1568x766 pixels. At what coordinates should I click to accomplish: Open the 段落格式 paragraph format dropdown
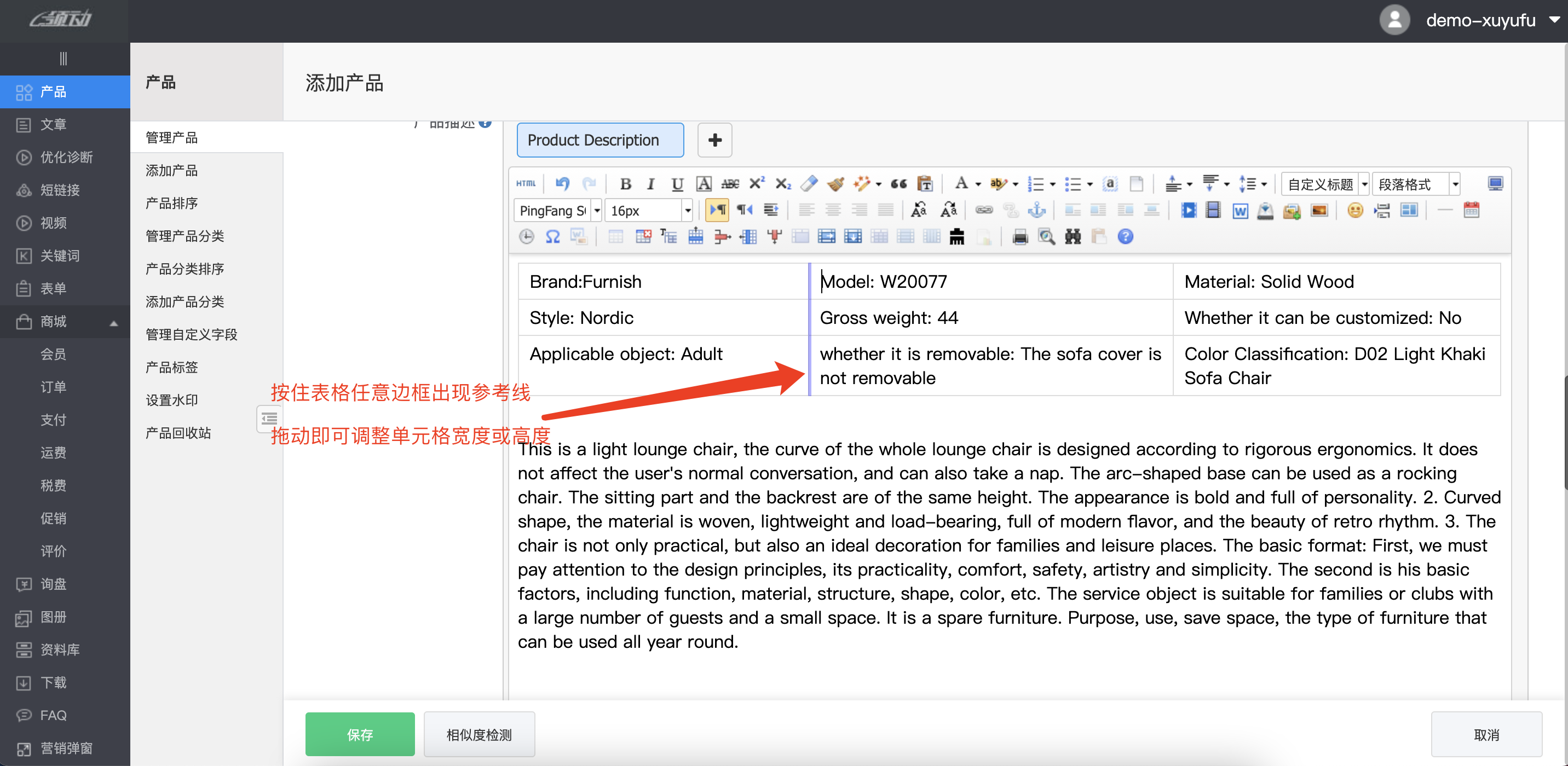(1455, 184)
